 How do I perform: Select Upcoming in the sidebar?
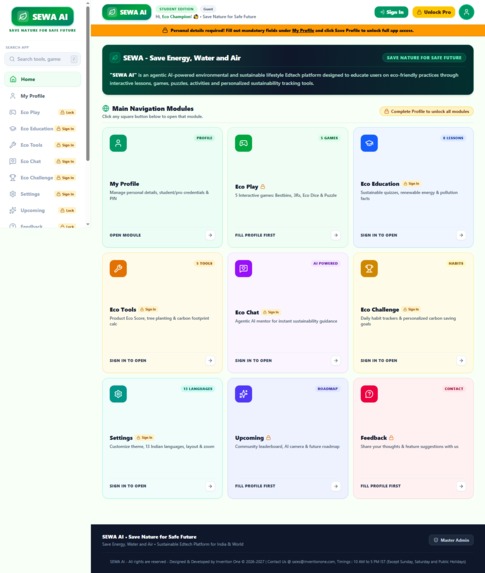coord(42,210)
